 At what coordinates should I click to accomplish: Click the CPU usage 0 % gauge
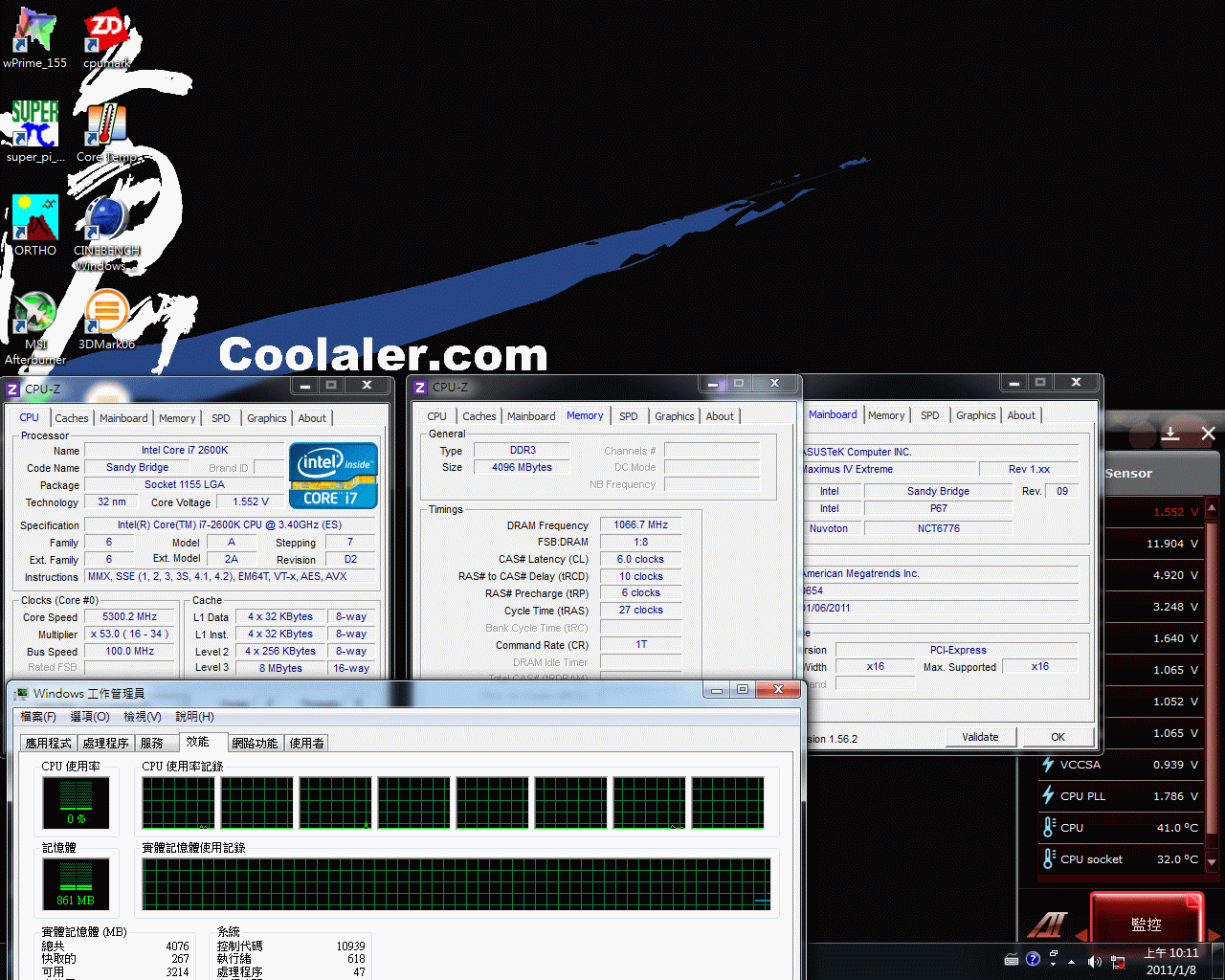(76, 802)
